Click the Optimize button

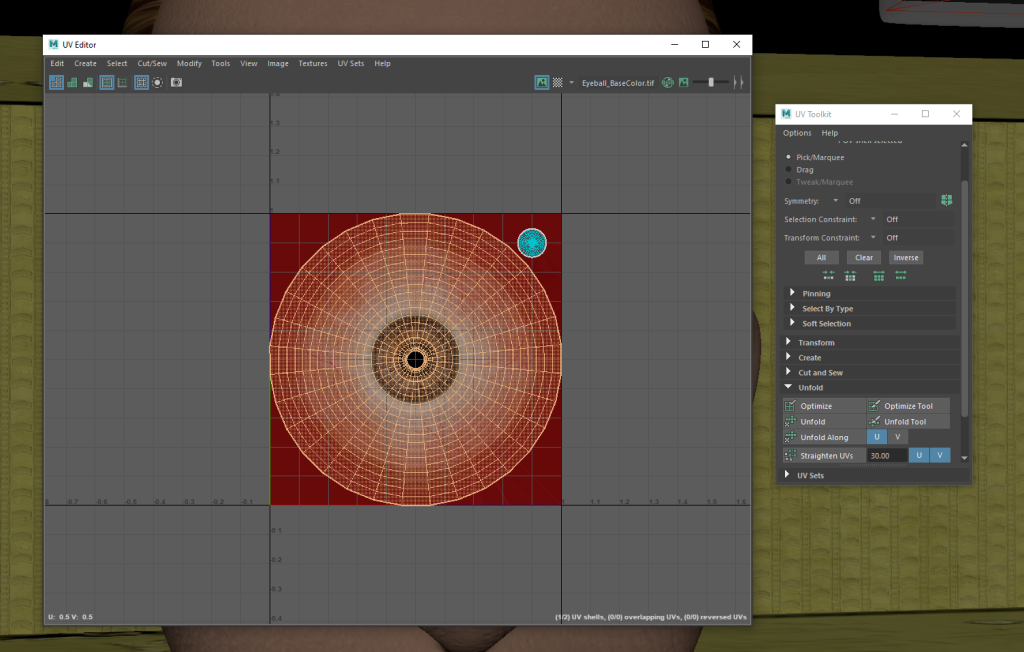pos(824,406)
